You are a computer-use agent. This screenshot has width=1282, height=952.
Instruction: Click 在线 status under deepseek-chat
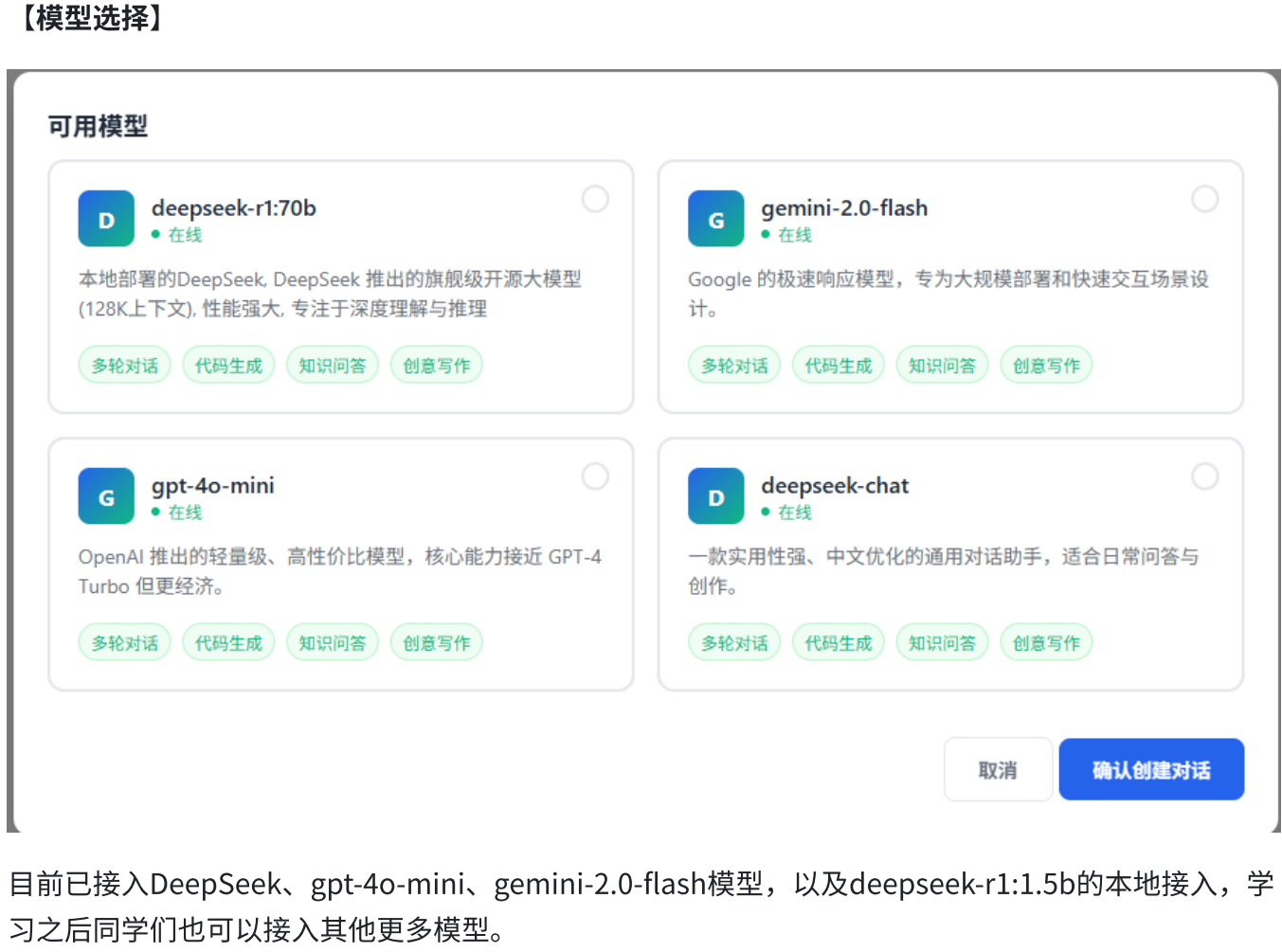coord(786,512)
